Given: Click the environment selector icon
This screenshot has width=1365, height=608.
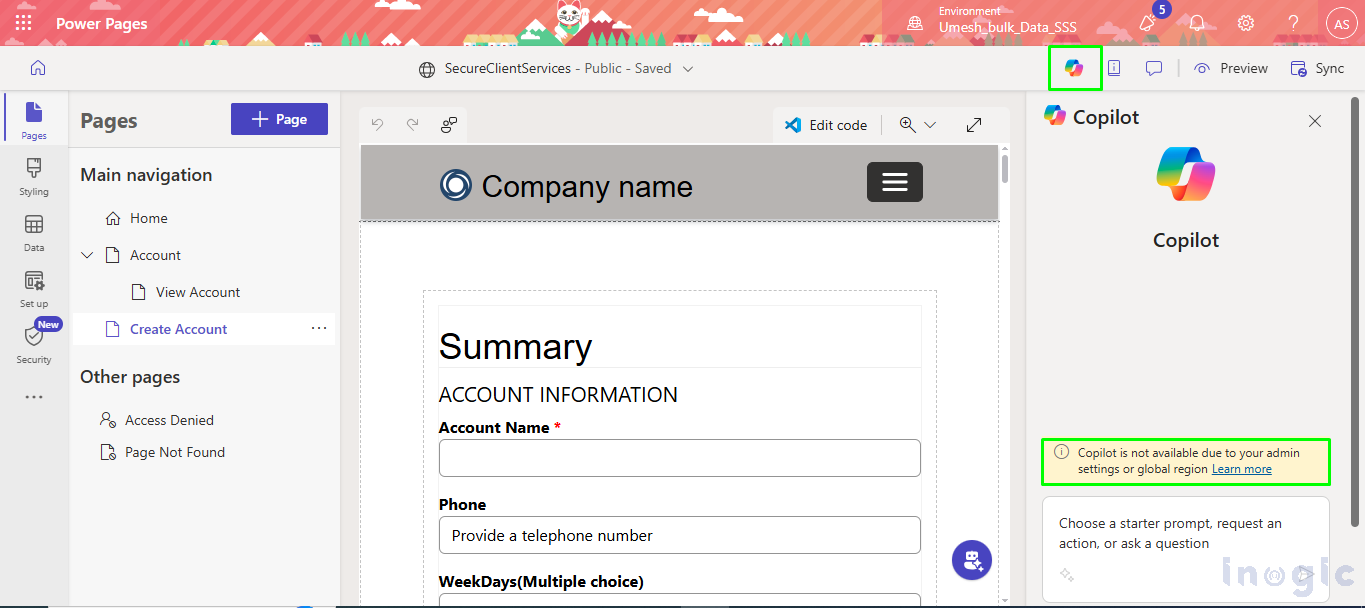Looking at the screenshot, I should pyautogui.click(x=914, y=23).
